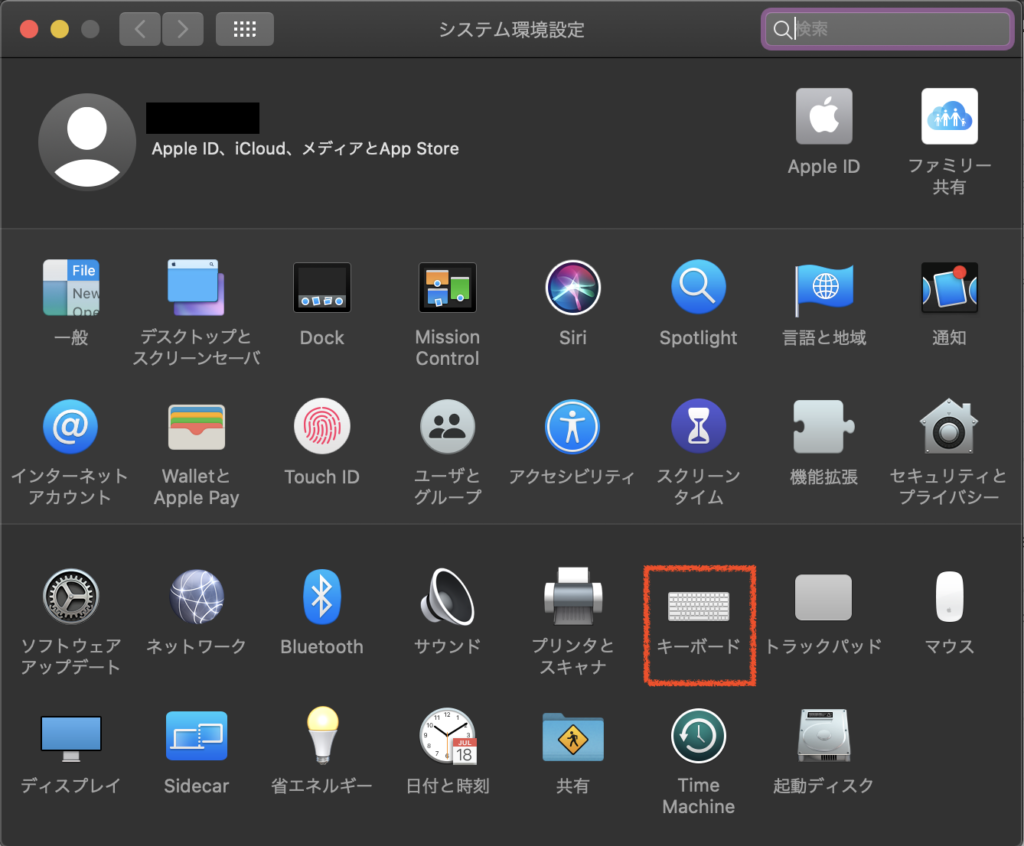Open キーボード (Keyboard) preferences

(698, 606)
